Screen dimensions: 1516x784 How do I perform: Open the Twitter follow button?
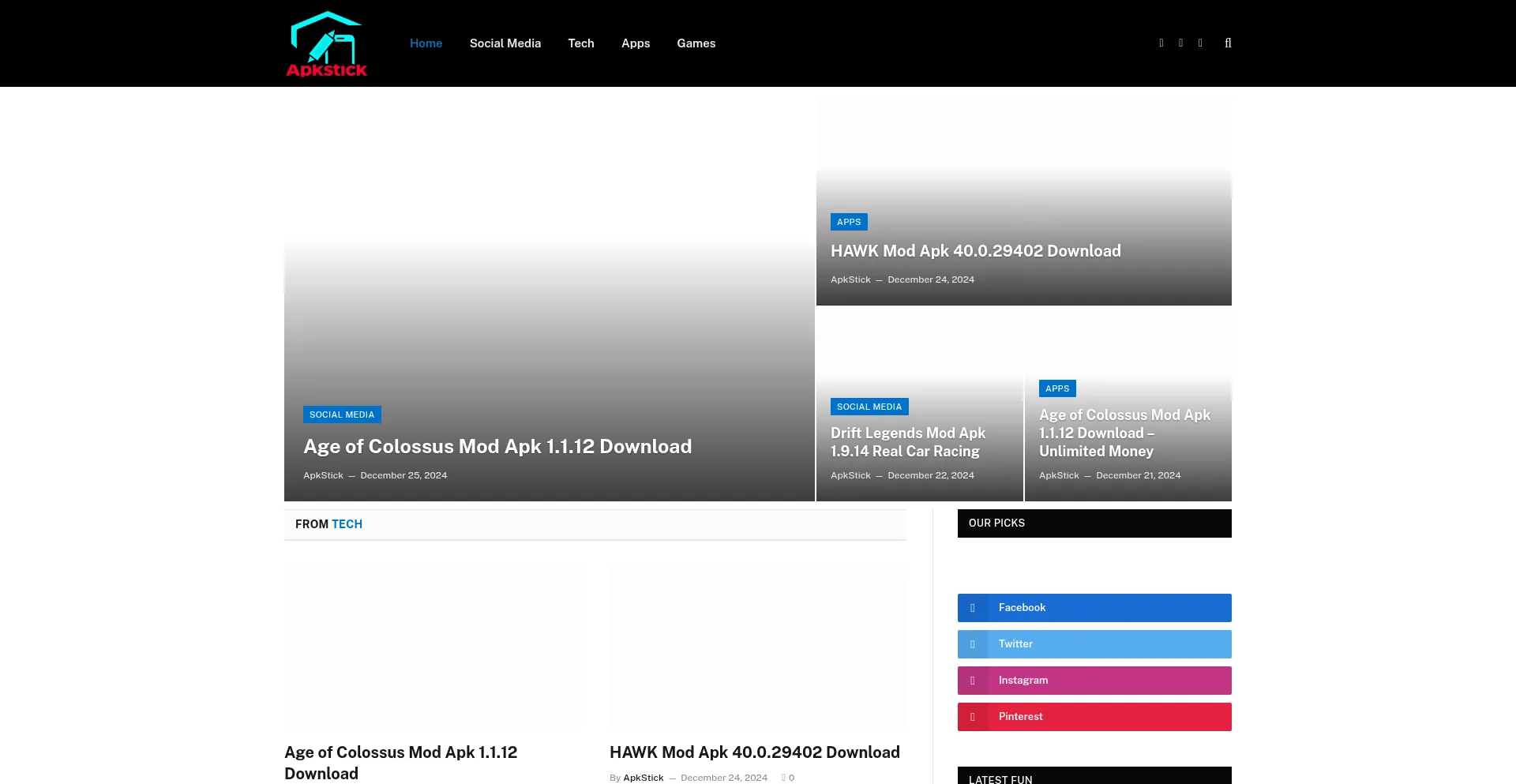click(1094, 644)
